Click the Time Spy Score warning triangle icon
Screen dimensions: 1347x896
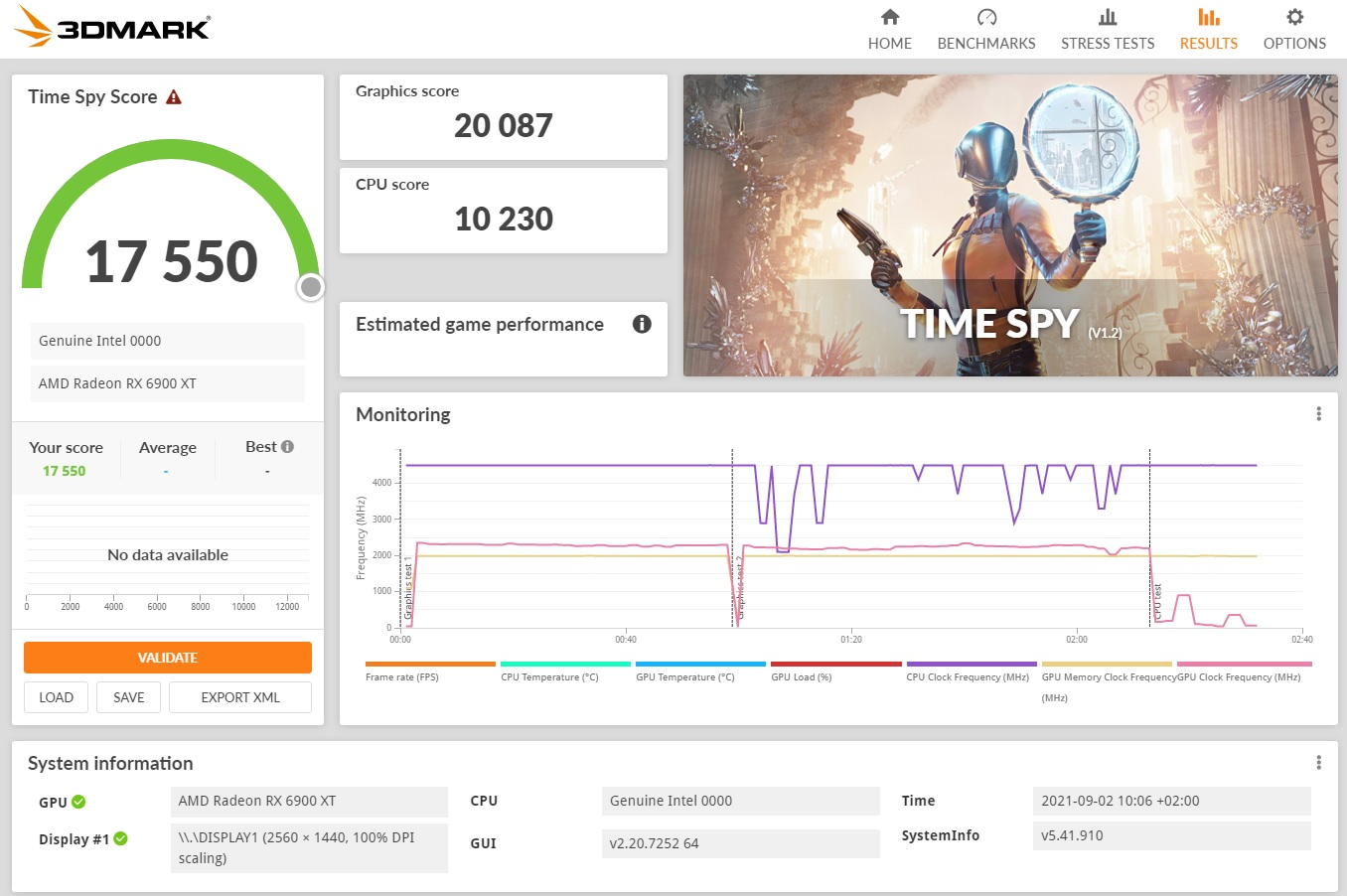click(x=174, y=97)
